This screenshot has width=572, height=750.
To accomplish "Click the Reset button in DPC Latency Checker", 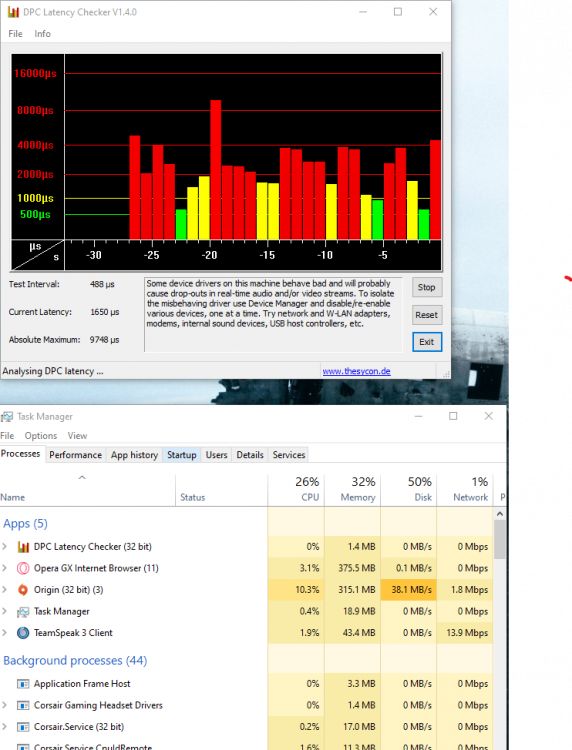I will coord(427,315).
